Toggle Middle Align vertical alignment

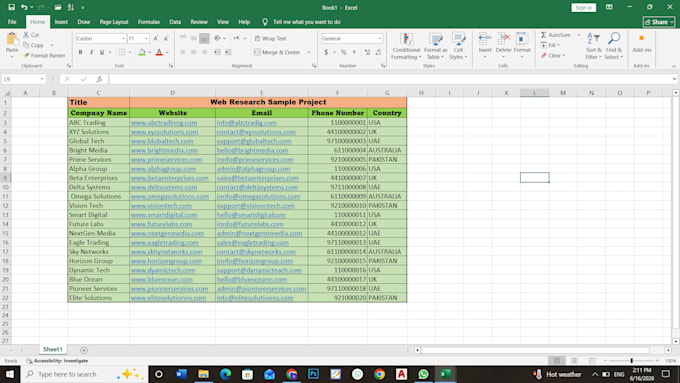click(x=193, y=38)
